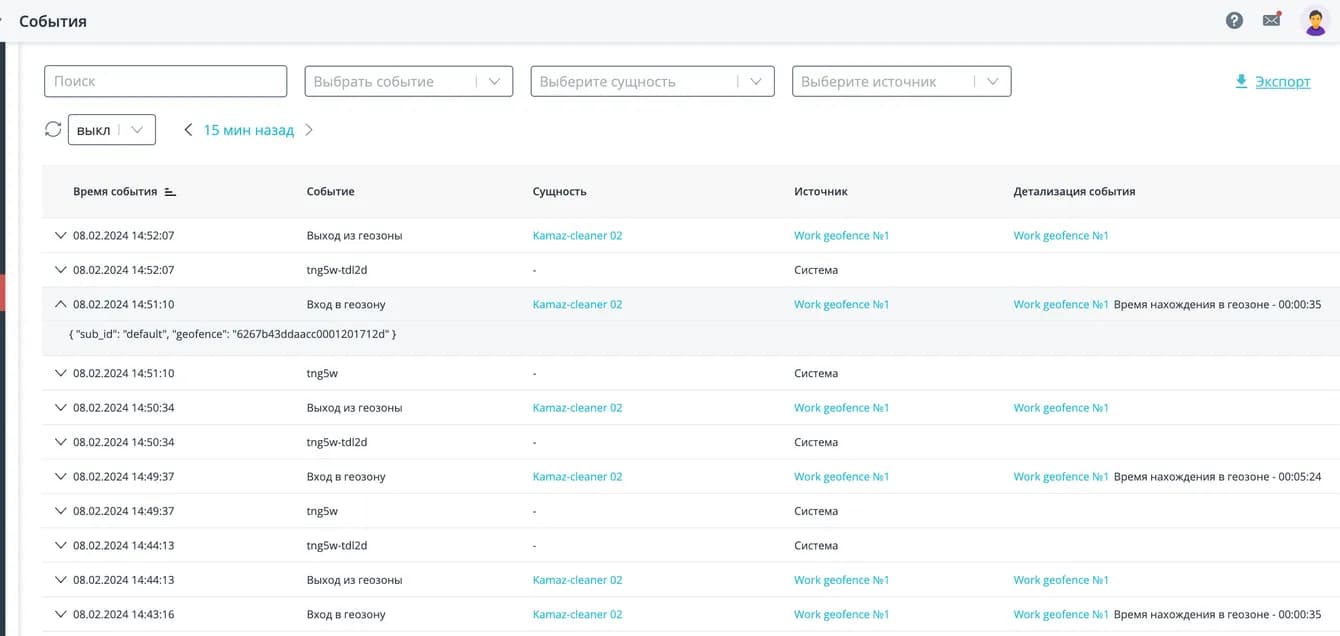Collapse expanded row 14:51:10 Вход в геозону
1340x636 pixels.
(60, 304)
